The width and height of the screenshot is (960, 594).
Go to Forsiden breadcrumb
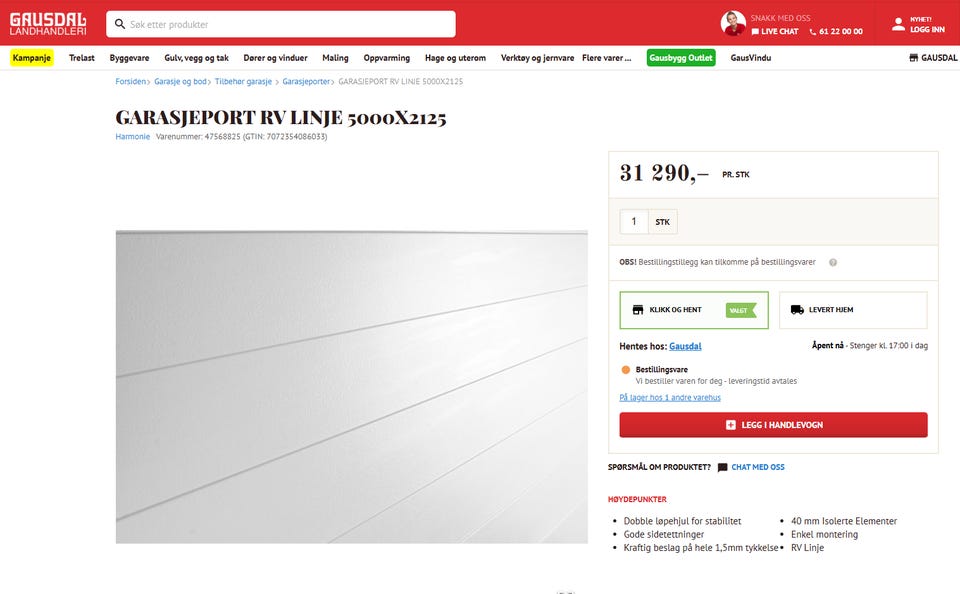point(130,81)
